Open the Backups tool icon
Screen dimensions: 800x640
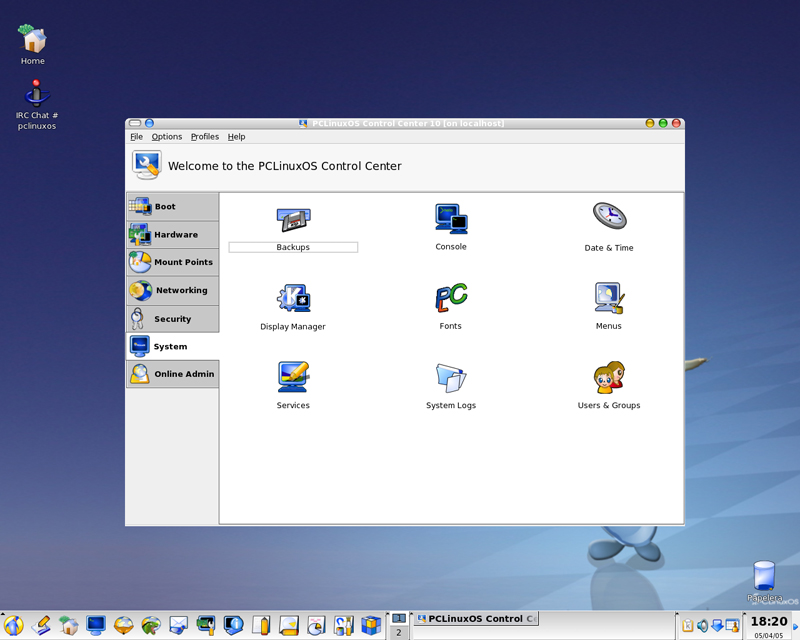tap(293, 219)
